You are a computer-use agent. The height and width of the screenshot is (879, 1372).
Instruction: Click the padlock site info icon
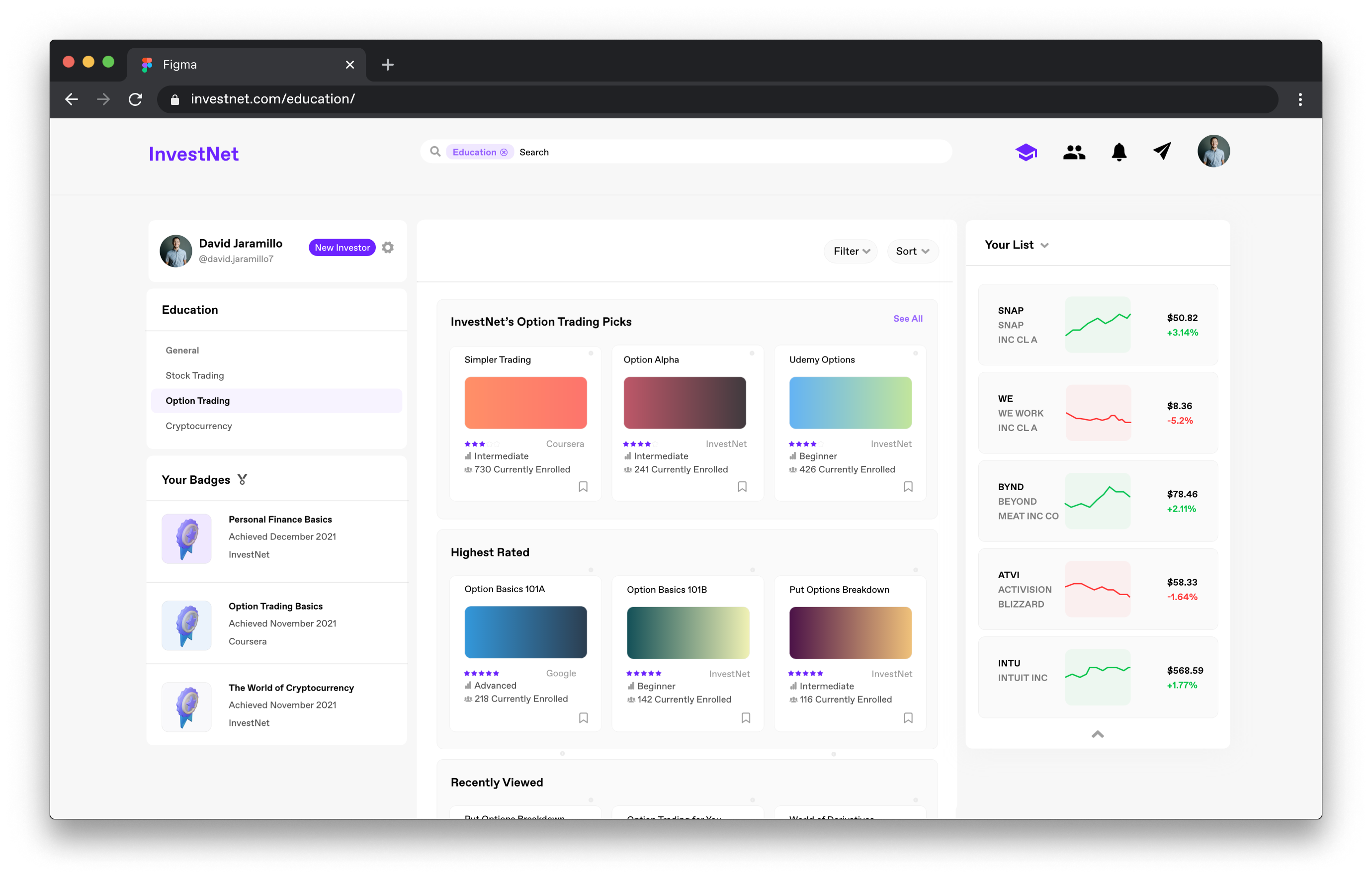coord(174,99)
